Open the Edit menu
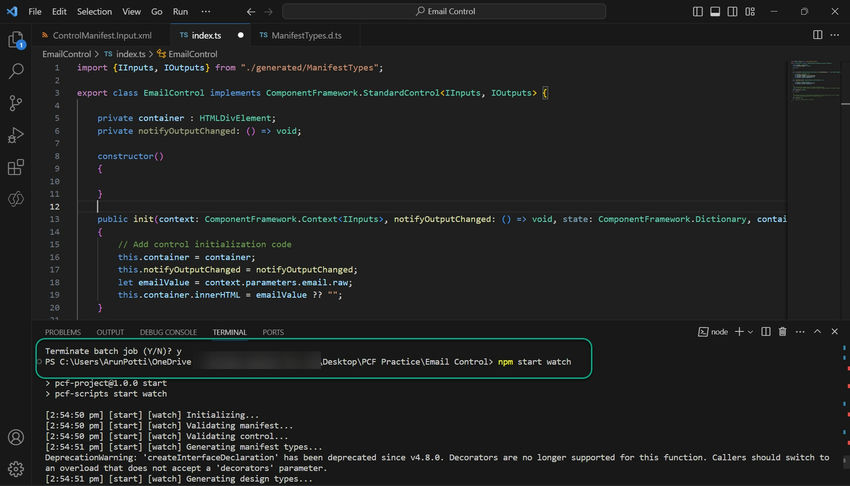Image resolution: width=850 pixels, height=486 pixels. pyautogui.click(x=59, y=11)
